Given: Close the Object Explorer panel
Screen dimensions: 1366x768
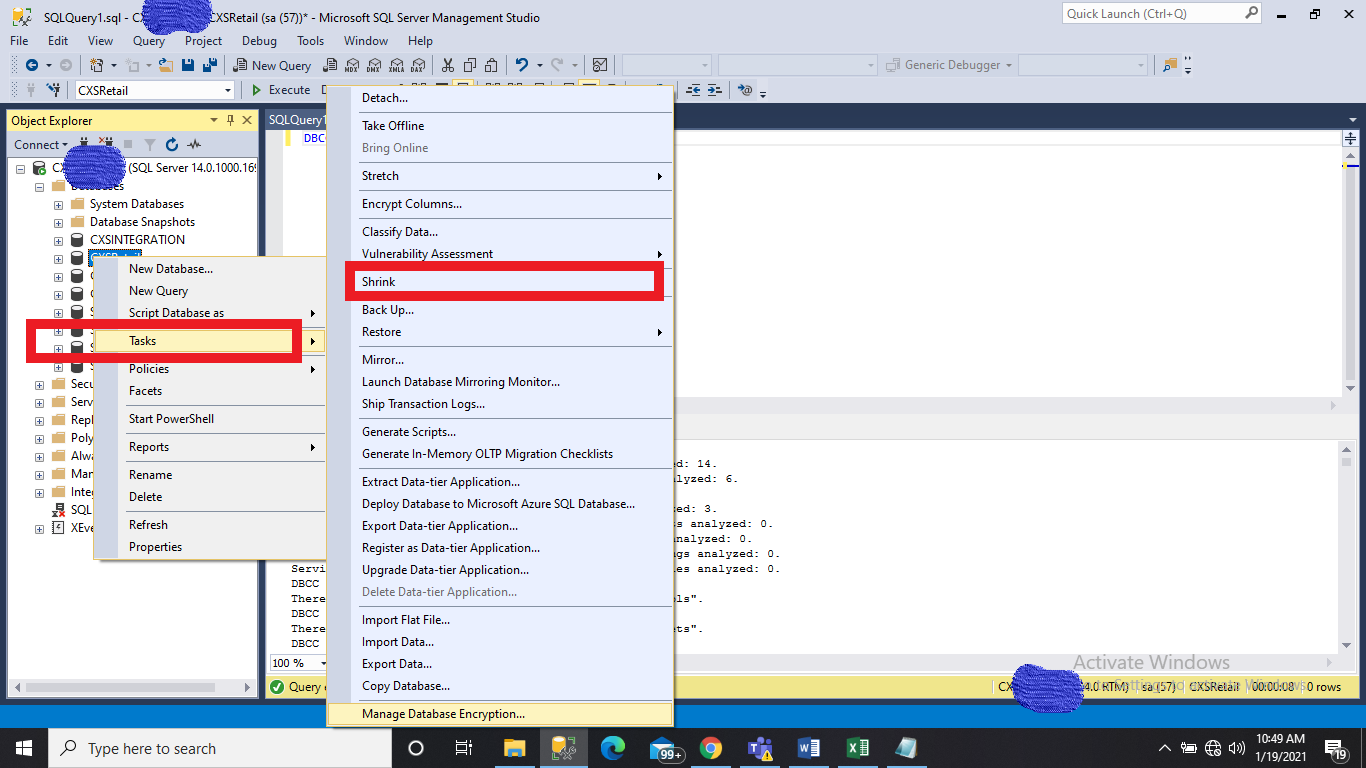Looking at the screenshot, I should coord(247,121).
